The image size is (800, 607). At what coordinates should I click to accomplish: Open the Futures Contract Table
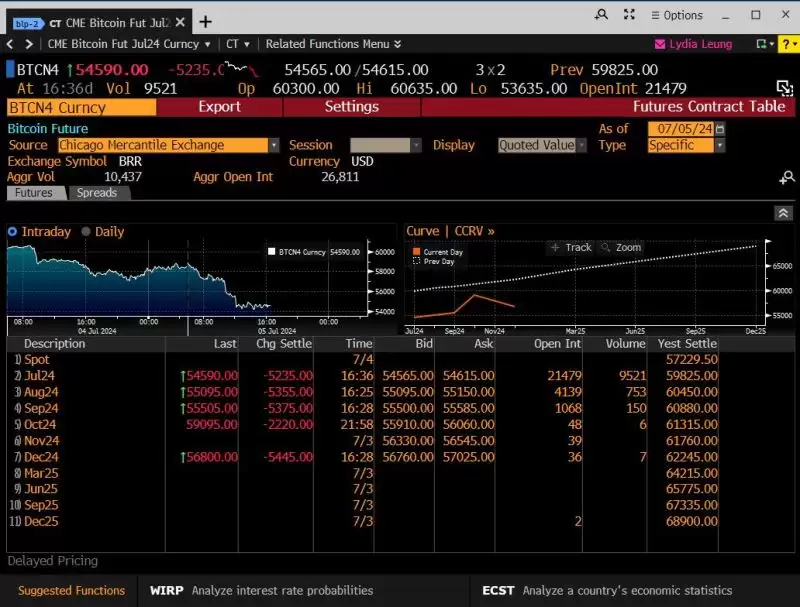tap(711, 107)
